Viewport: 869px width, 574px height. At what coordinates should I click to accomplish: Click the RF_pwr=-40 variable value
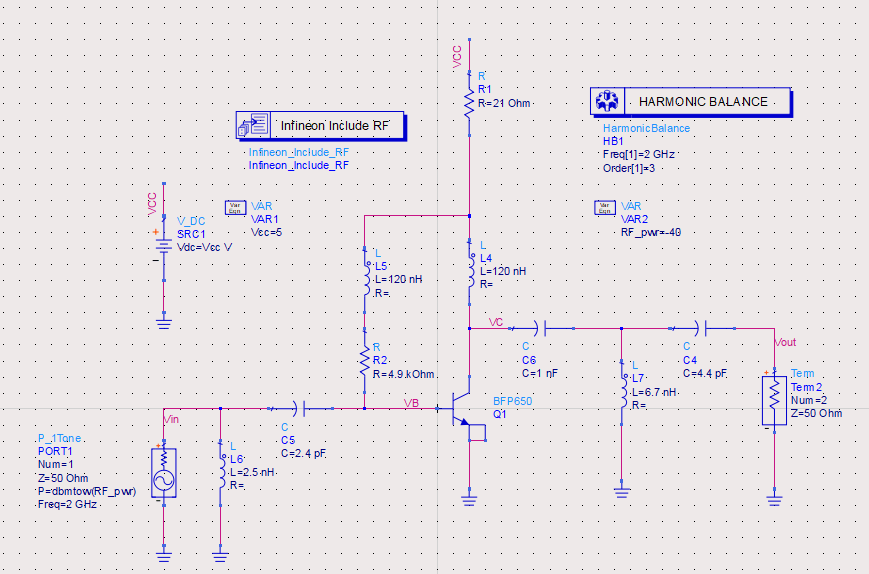coord(651,232)
